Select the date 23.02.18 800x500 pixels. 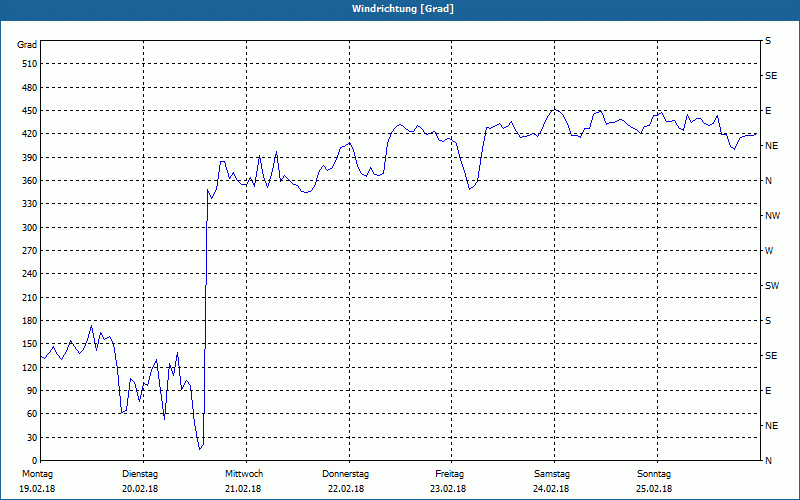click(x=448, y=489)
